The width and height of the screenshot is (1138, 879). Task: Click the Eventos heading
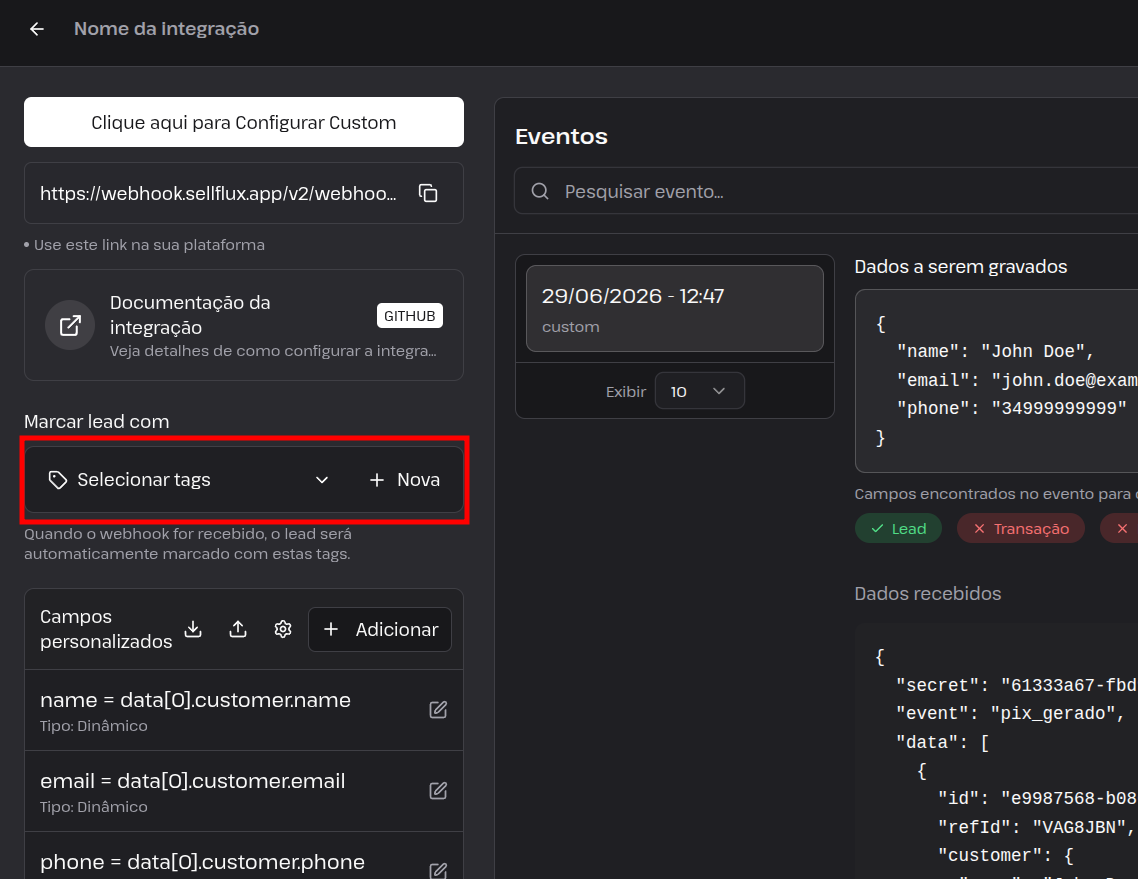(x=561, y=136)
